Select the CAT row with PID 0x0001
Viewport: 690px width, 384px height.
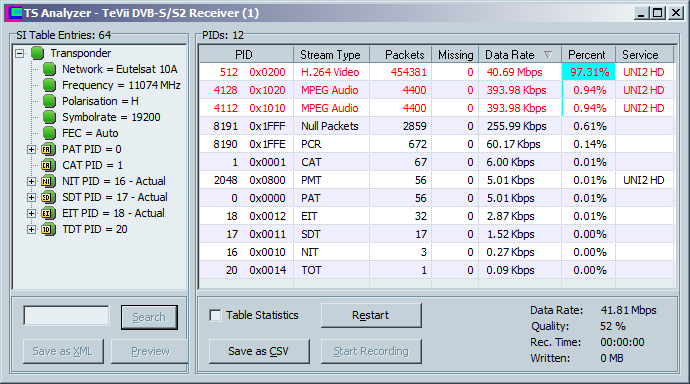[437, 162]
